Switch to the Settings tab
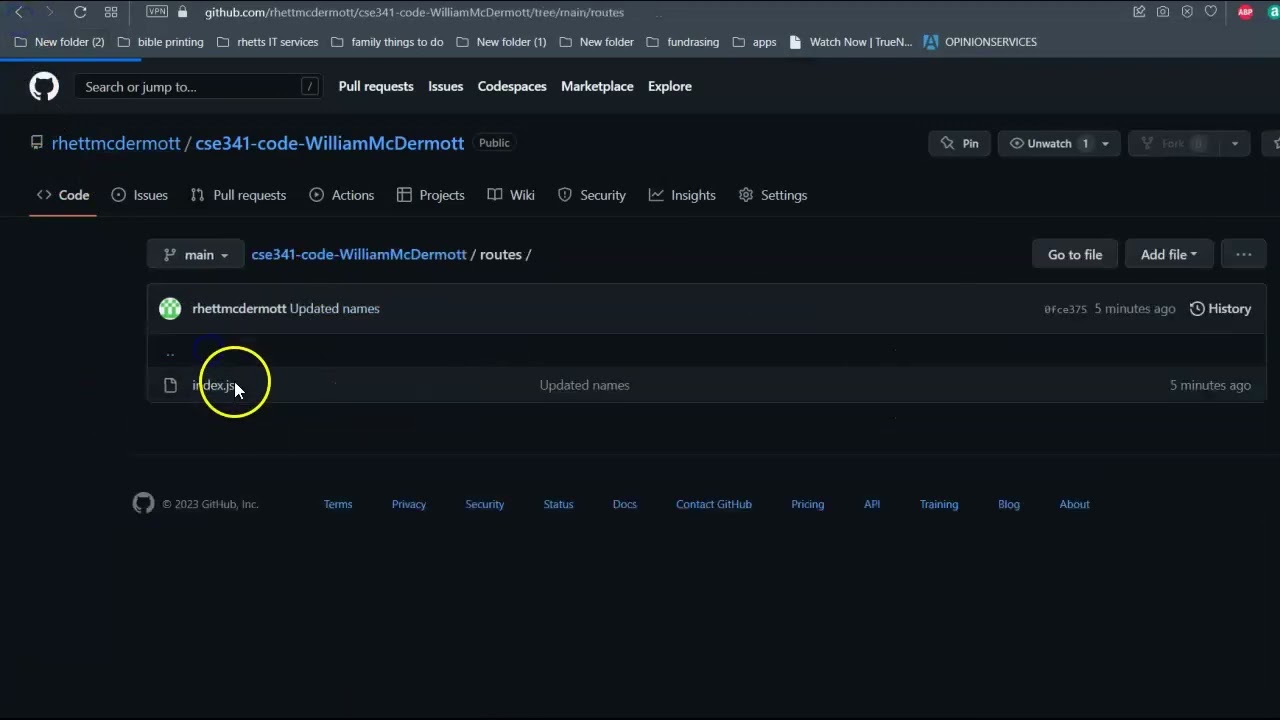Viewport: 1280px width, 720px height. [x=773, y=195]
